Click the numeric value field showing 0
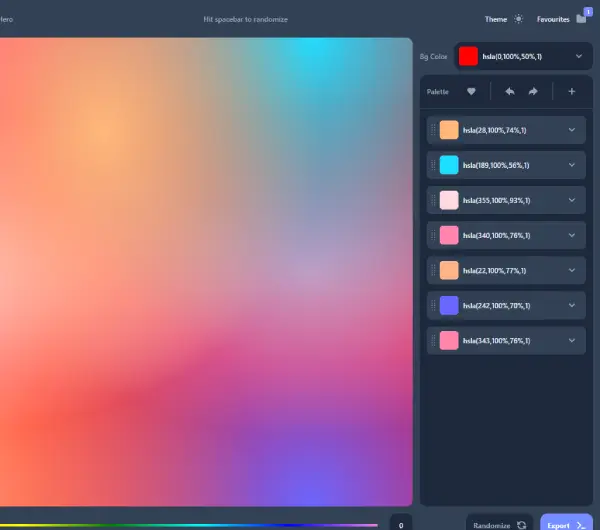600x530 pixels. pos(400,524)
